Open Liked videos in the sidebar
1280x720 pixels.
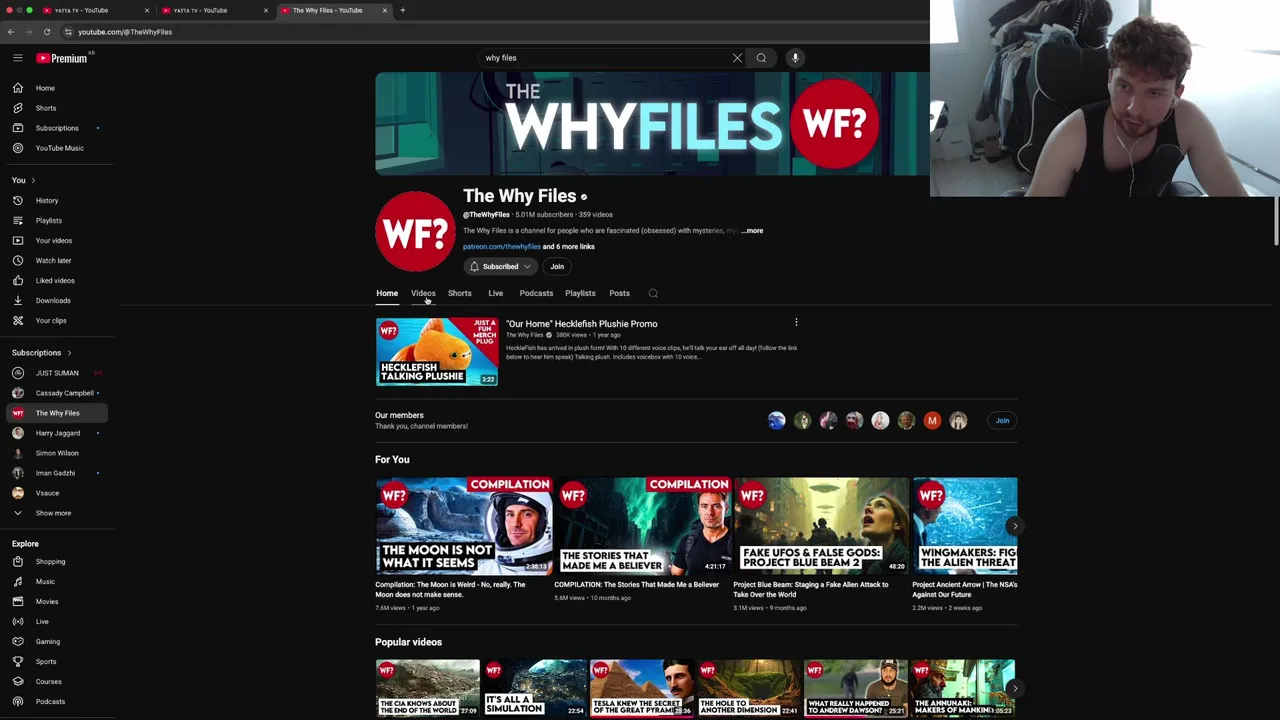tap(57, 280)
